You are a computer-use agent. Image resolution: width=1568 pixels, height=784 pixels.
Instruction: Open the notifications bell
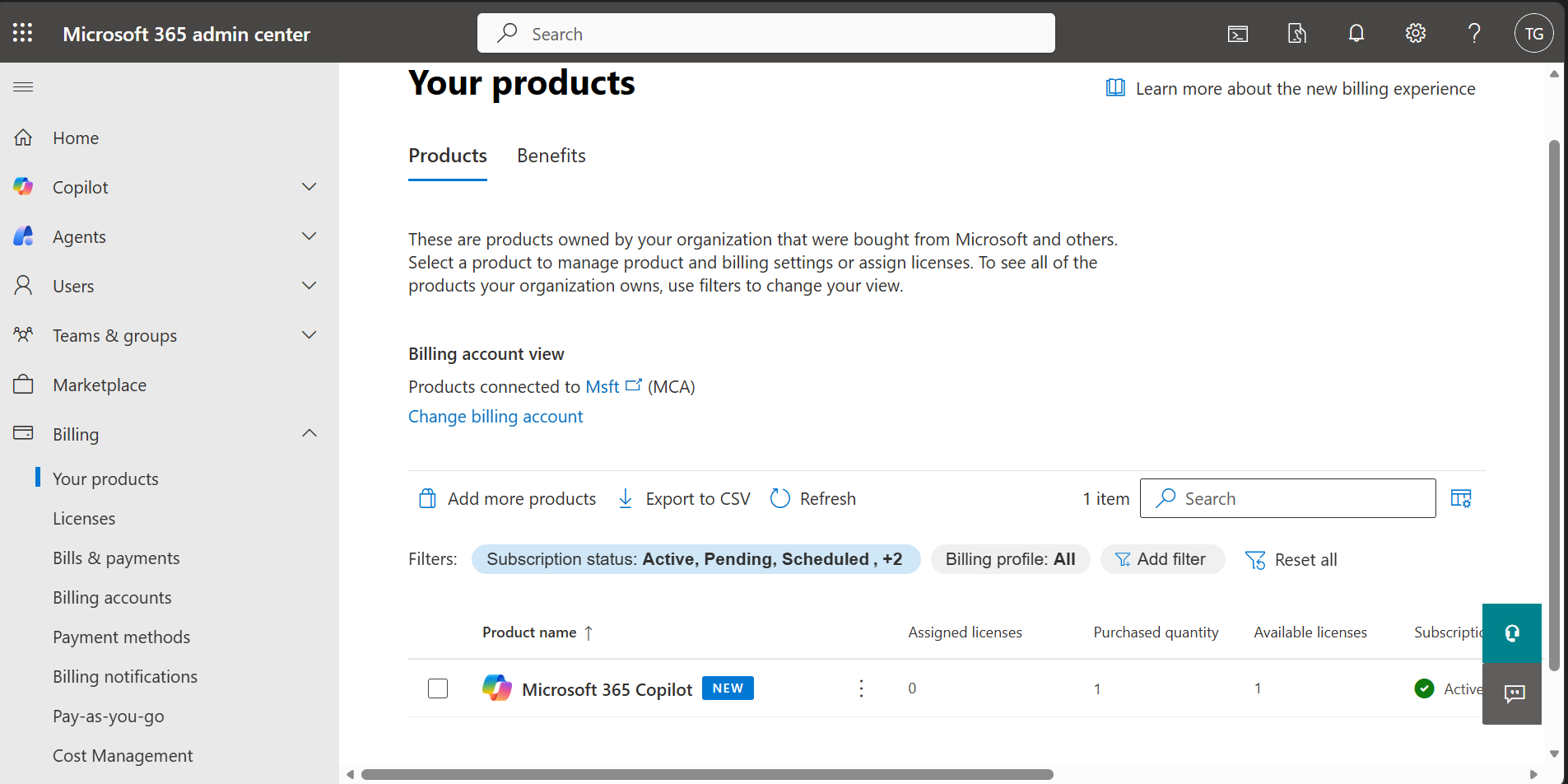(x=1356, y=33)
